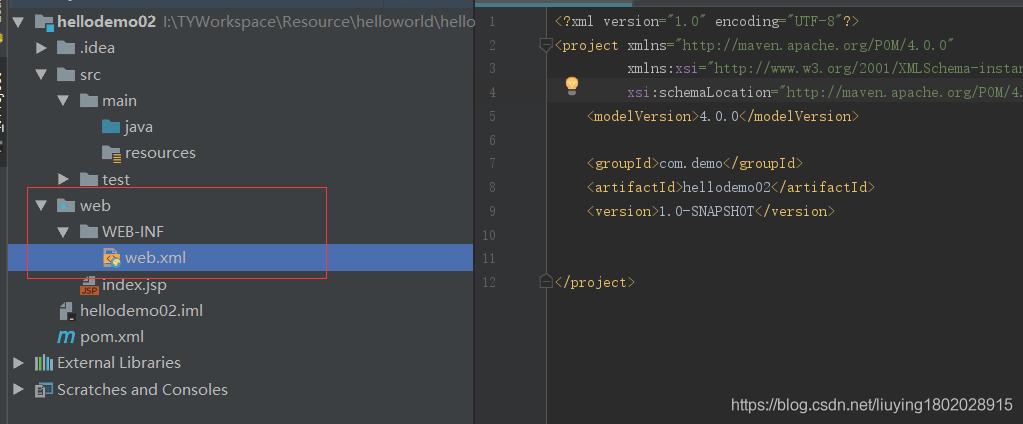Click the artifactId hellodemo02 line
This screenshot has width=1023, height=424.
[731, 187]
